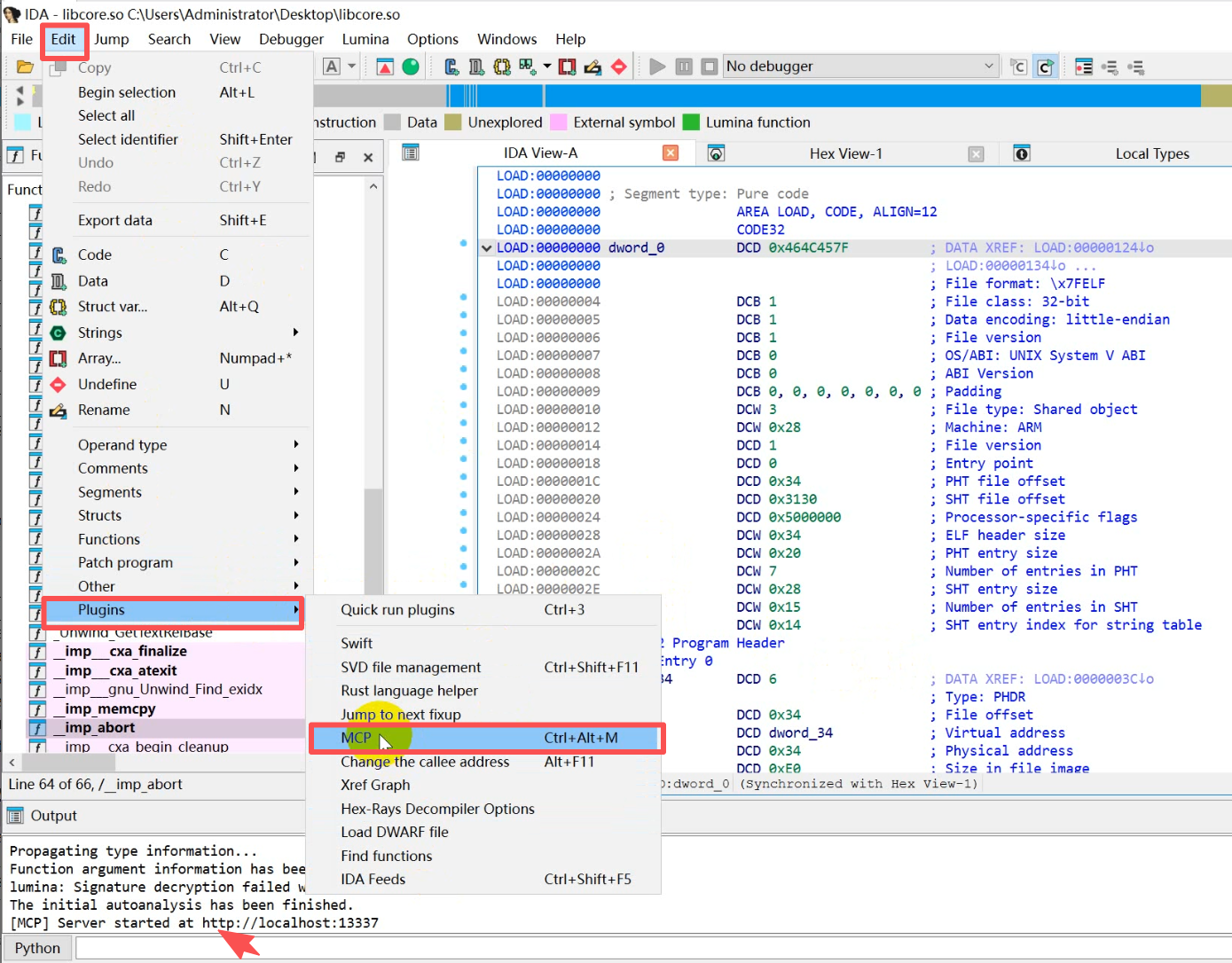Choose 'Hex-Rays Decompiler Options' entry

coord(483,809)
